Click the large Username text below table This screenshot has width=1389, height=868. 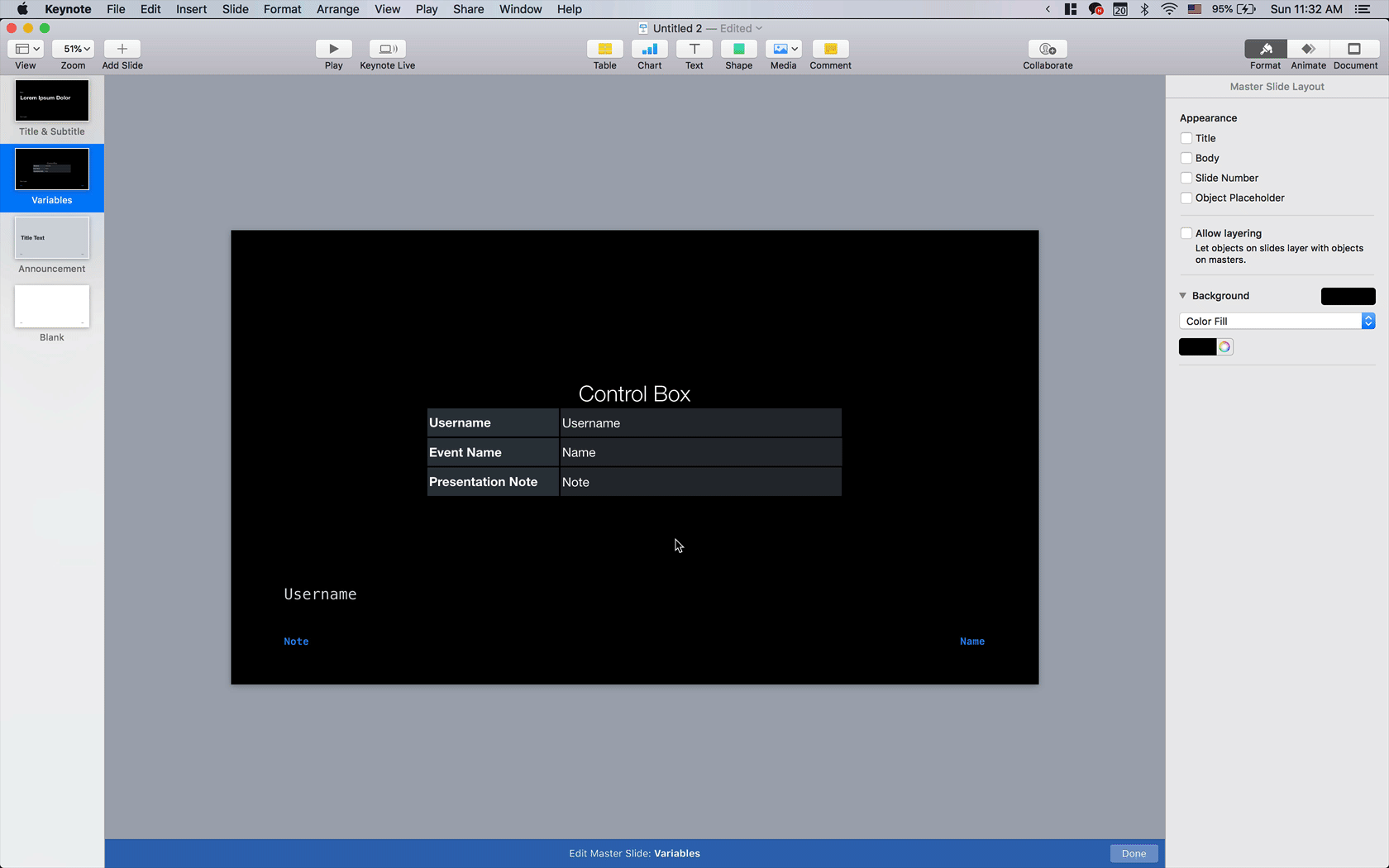320,594
